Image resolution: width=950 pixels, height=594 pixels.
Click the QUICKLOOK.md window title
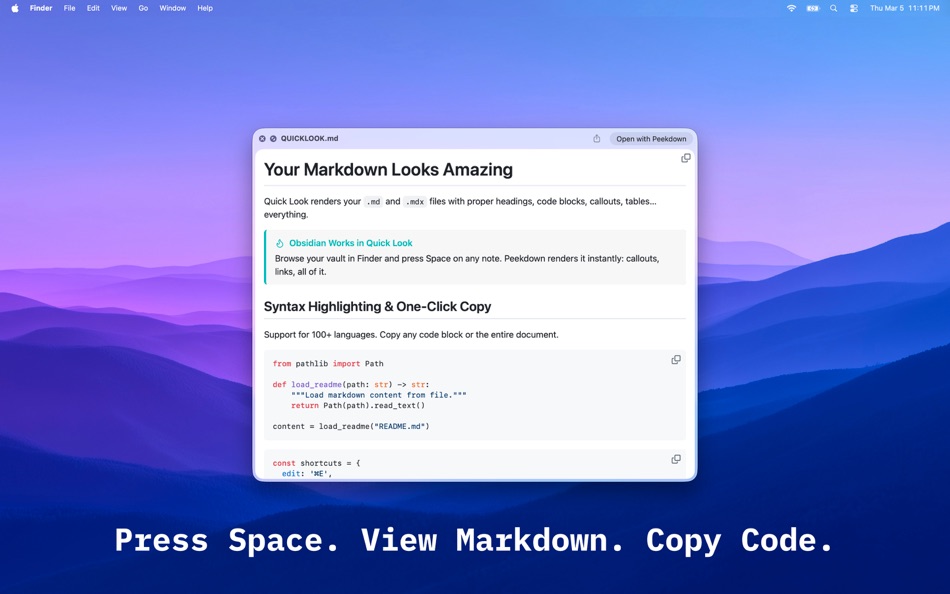coord(310,139)
